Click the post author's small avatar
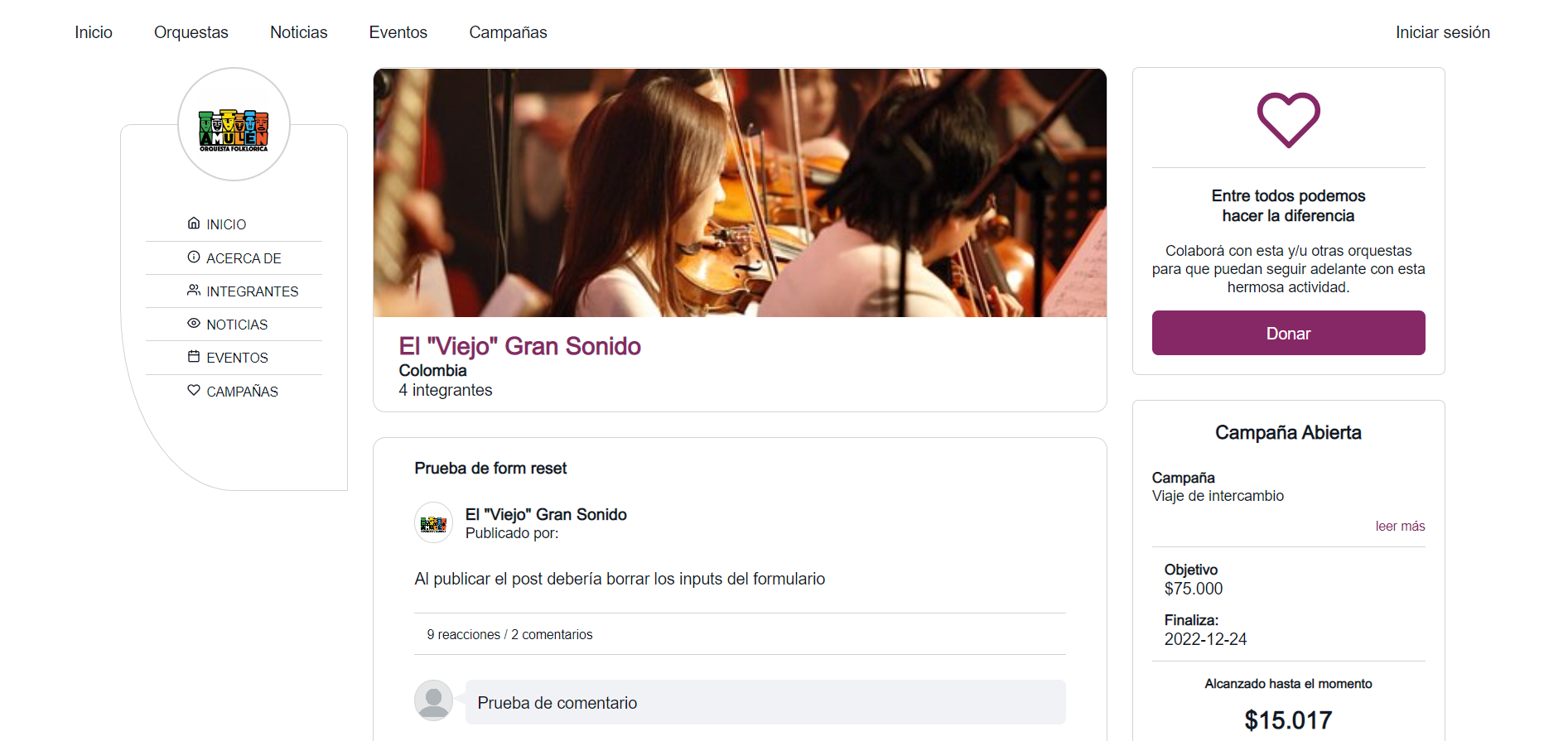 pos(433,522)
